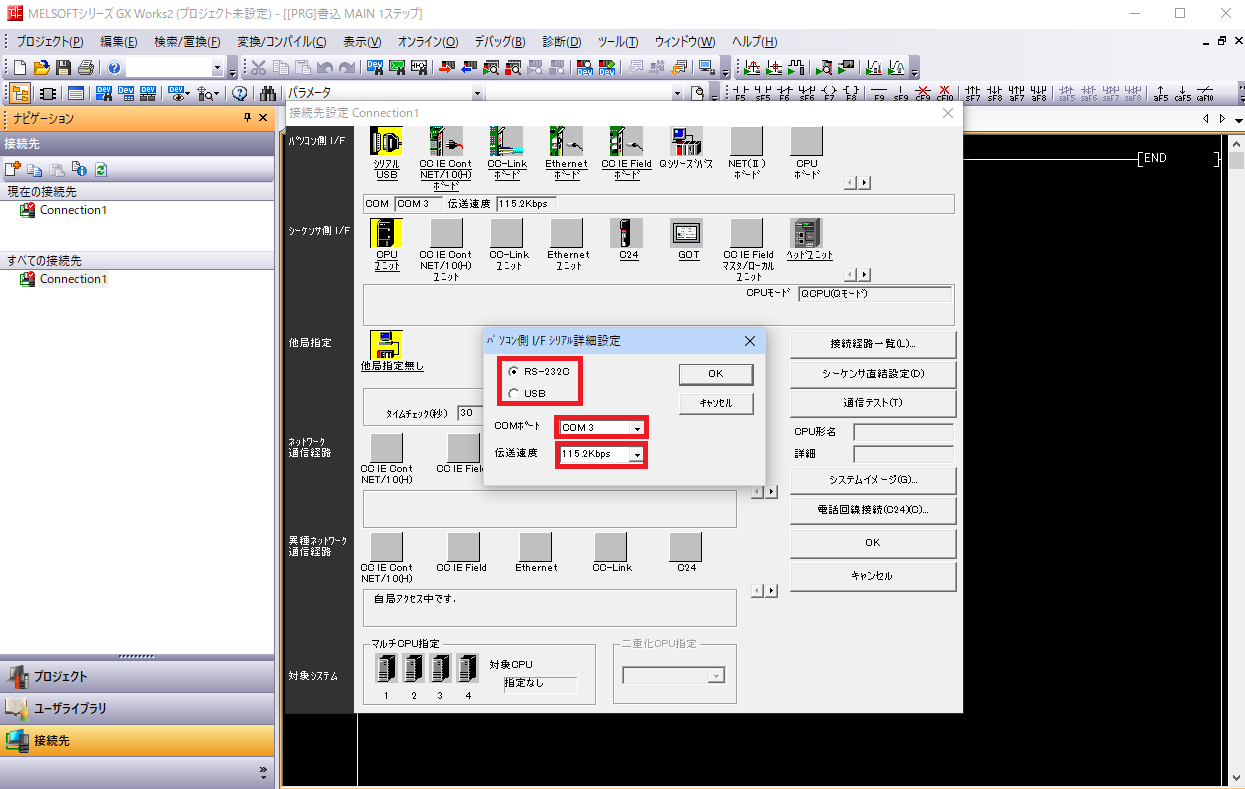1245x789 pixels.
Task: Select the CC-Link board icon
Action: click(x=507, y=141)
